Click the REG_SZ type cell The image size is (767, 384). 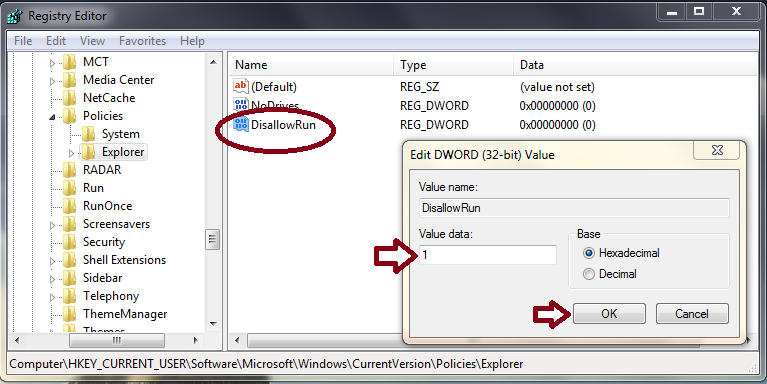click(419, 87)
